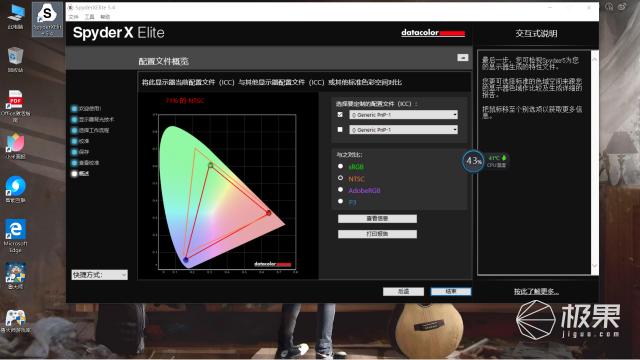
Task: Click the bullet beside 选择工作流程 step
Action: pos(74,131)
